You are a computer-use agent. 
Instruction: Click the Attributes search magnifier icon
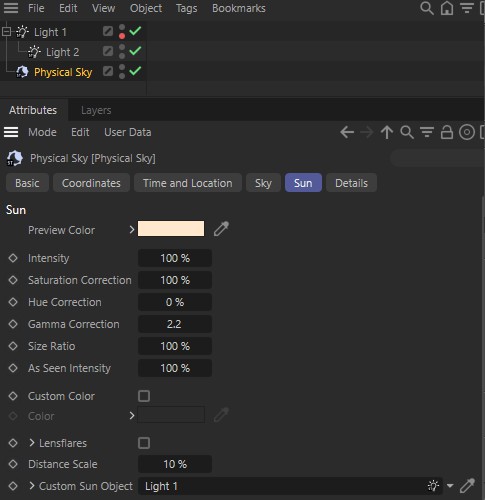pyautogui.click(x=407, y=132)
